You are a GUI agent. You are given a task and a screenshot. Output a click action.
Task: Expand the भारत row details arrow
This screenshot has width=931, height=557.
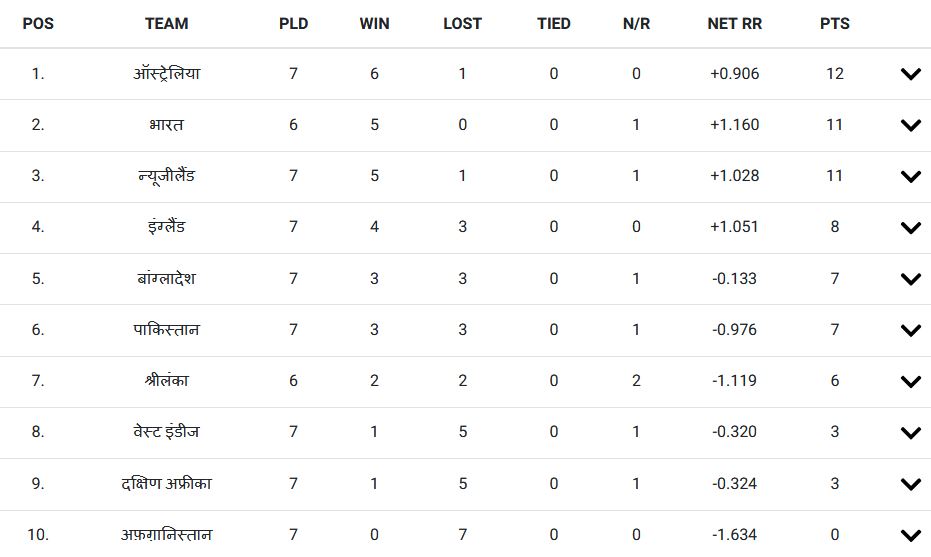910,125
